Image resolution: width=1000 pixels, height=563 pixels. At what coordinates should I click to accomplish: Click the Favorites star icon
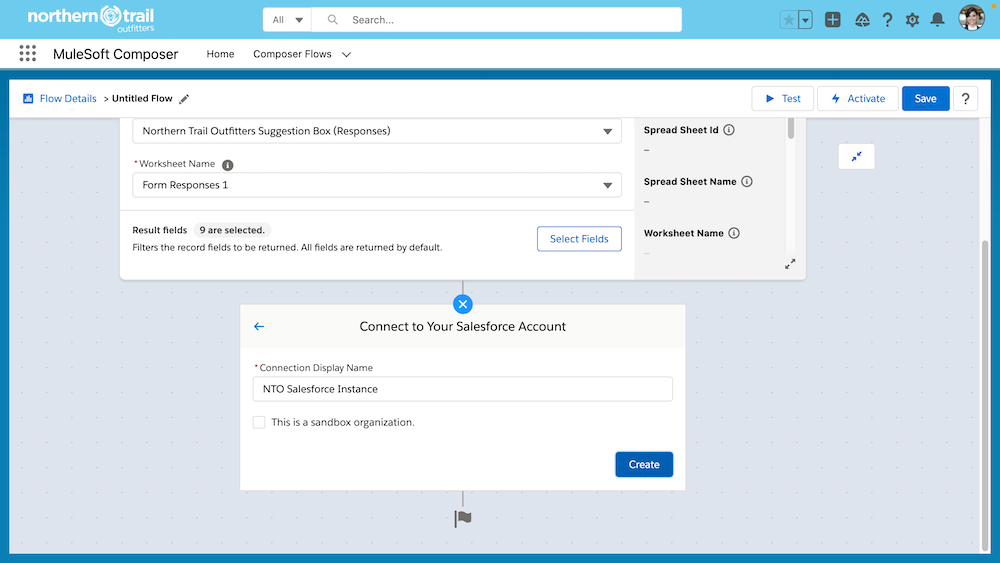click(x=789, y=20)
